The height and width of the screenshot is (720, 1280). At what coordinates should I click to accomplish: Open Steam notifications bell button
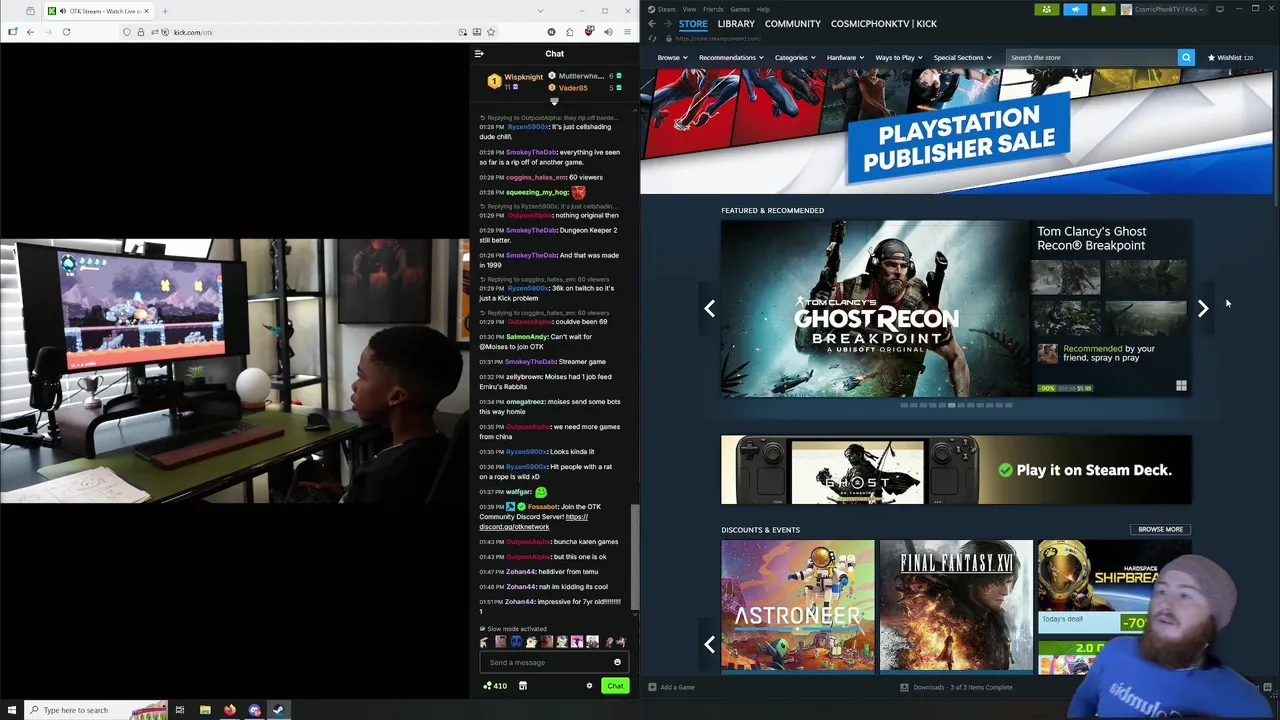tap(1103, 9)
